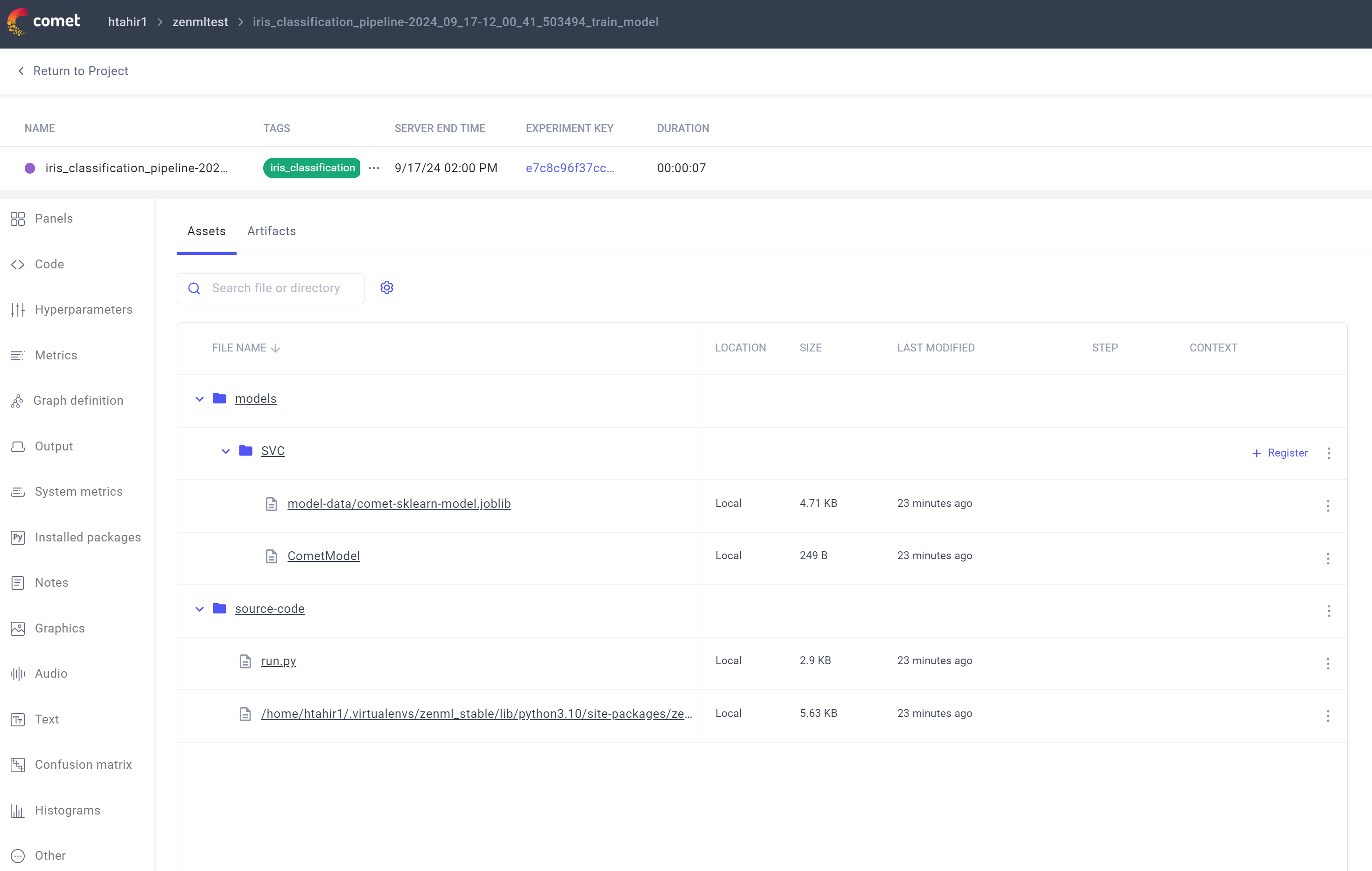Open the Notes sidebar icon
Image resolution: width=1372 pixels, height=871 pixels.
[x=18, y=583]
